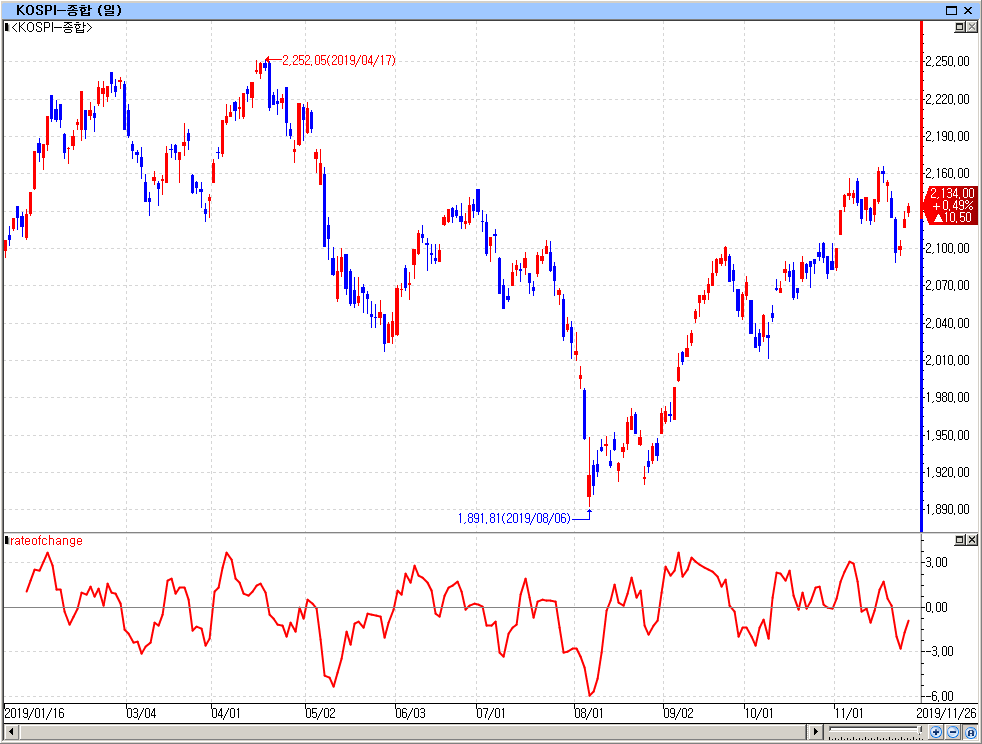This screenshot has height=744, width=982.
Task: Click the 1,890.00 price axis label
Action: tap(948, 509)
